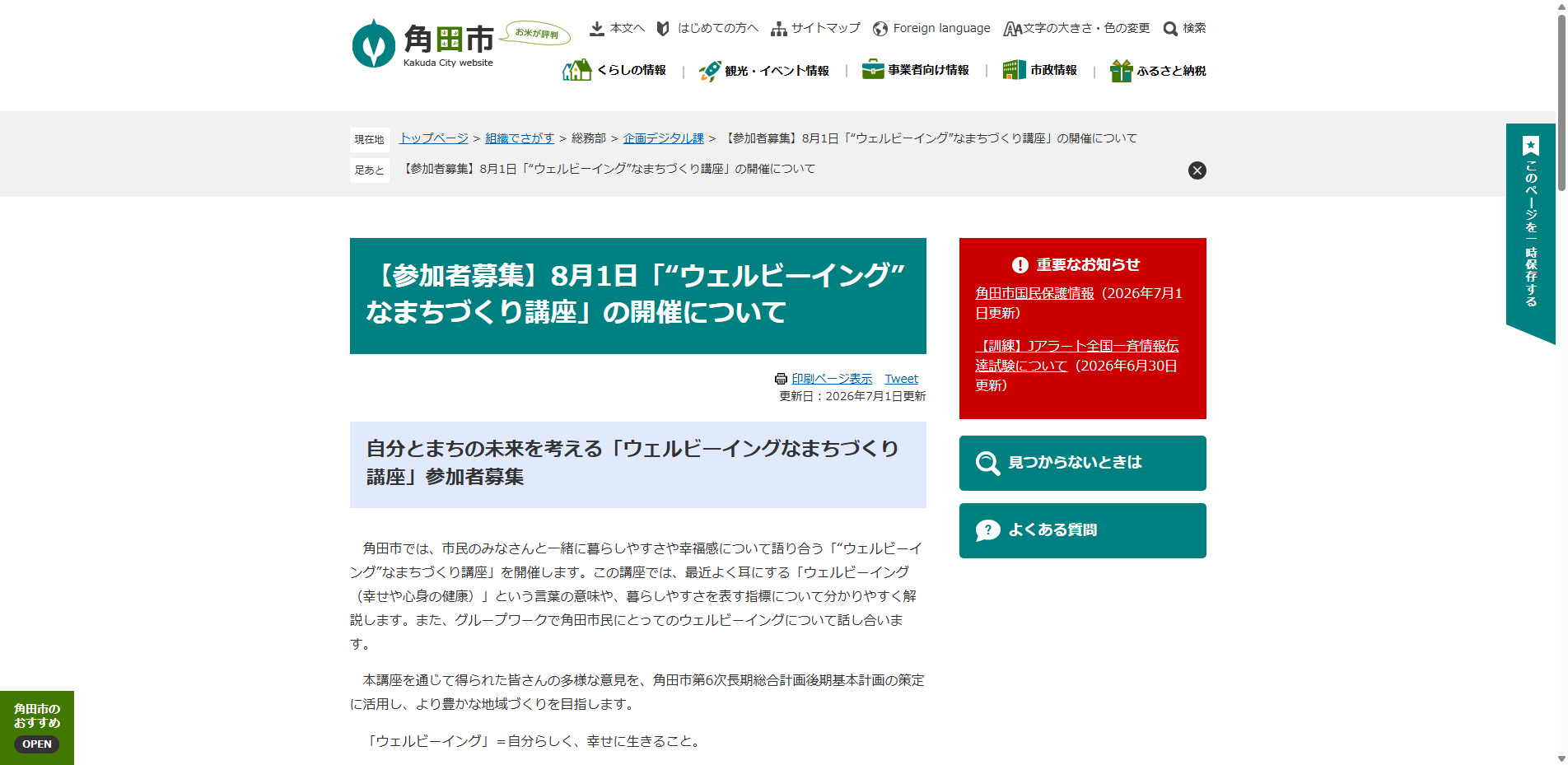Go to トップページ in breadcrumb
Screen dimensions: 1568x765
point(434,138)
